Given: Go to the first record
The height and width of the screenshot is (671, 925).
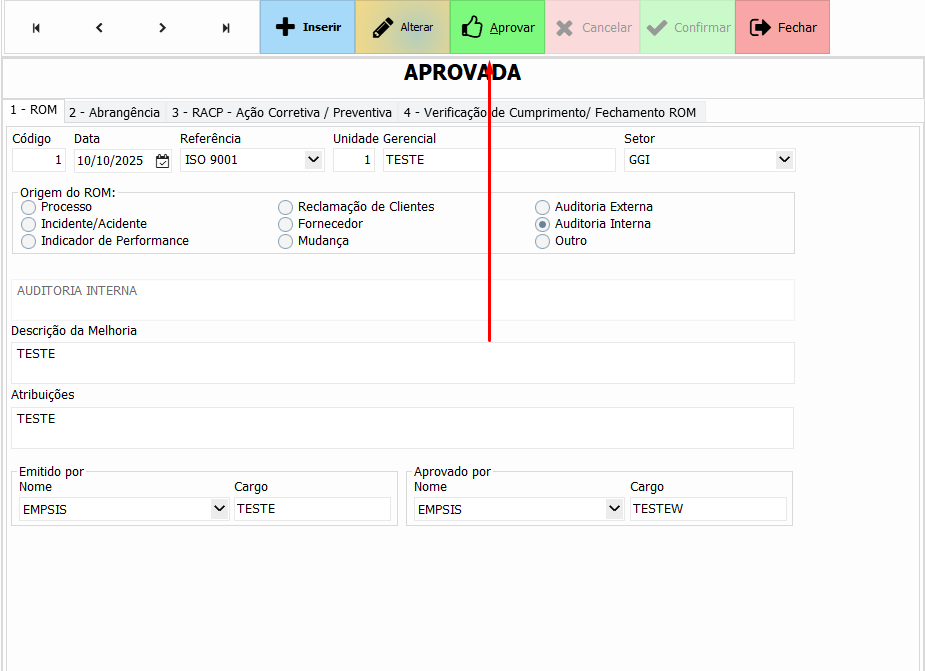Looking at the screenshot, I should (x=37, y=28).
